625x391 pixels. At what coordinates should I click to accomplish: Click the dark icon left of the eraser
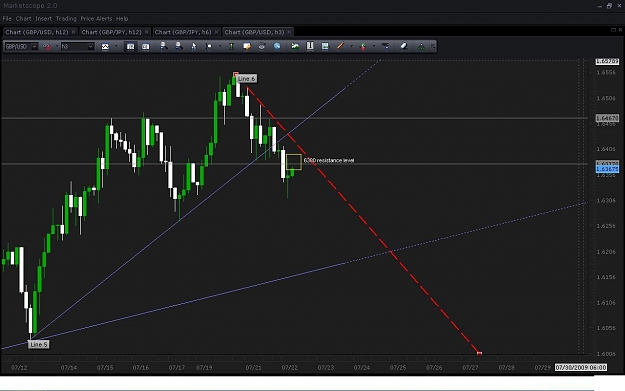385,47
